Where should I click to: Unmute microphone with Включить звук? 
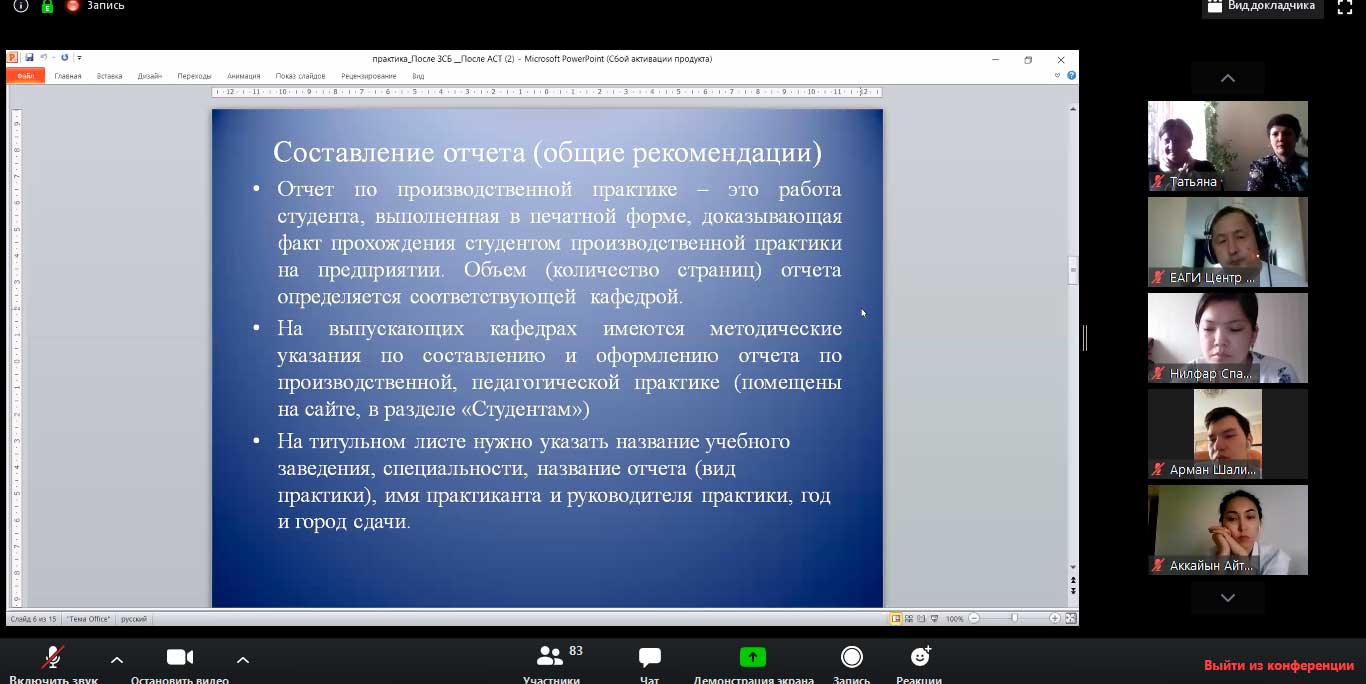53,659
